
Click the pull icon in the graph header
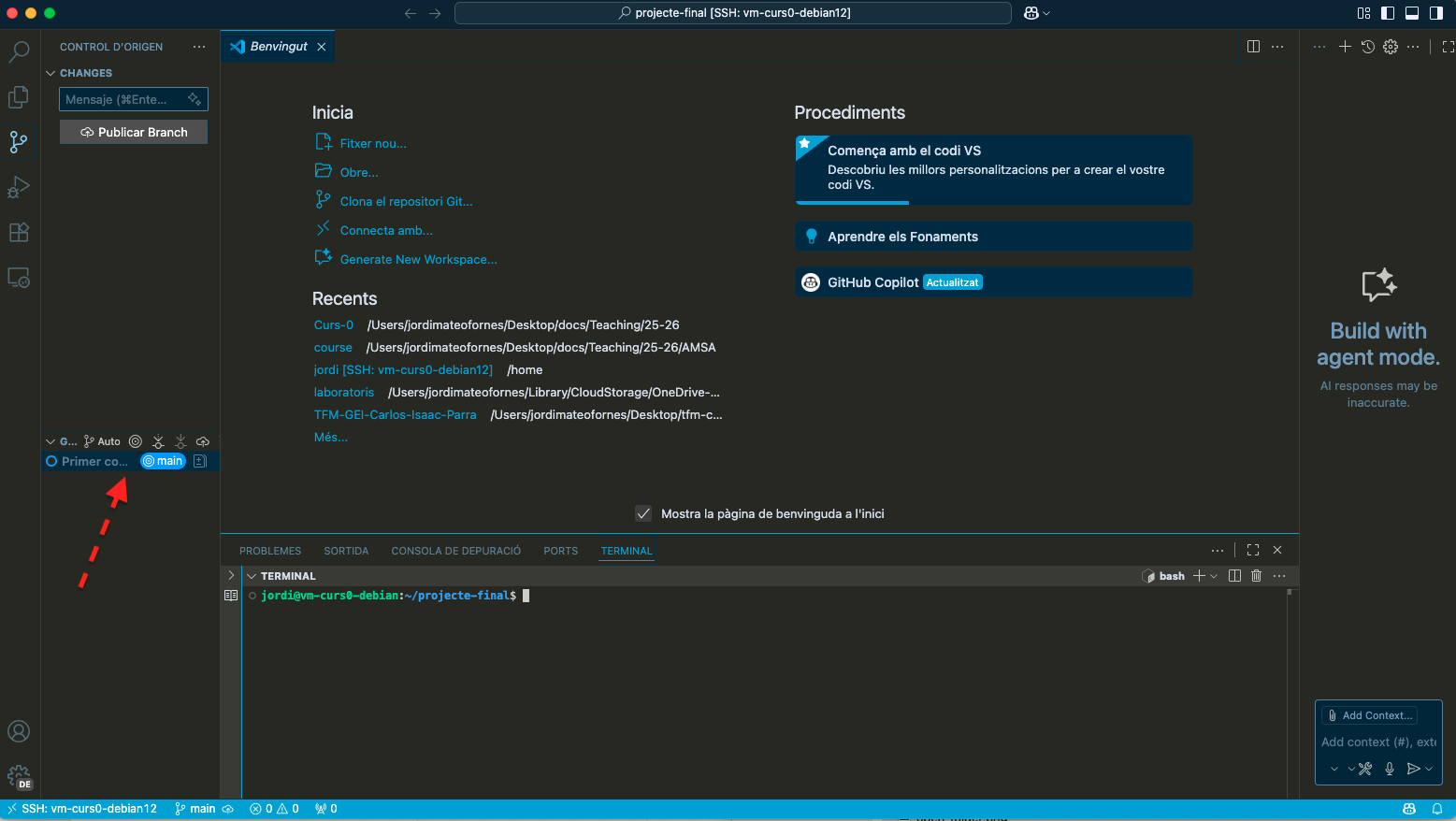(x=180, y=441)
